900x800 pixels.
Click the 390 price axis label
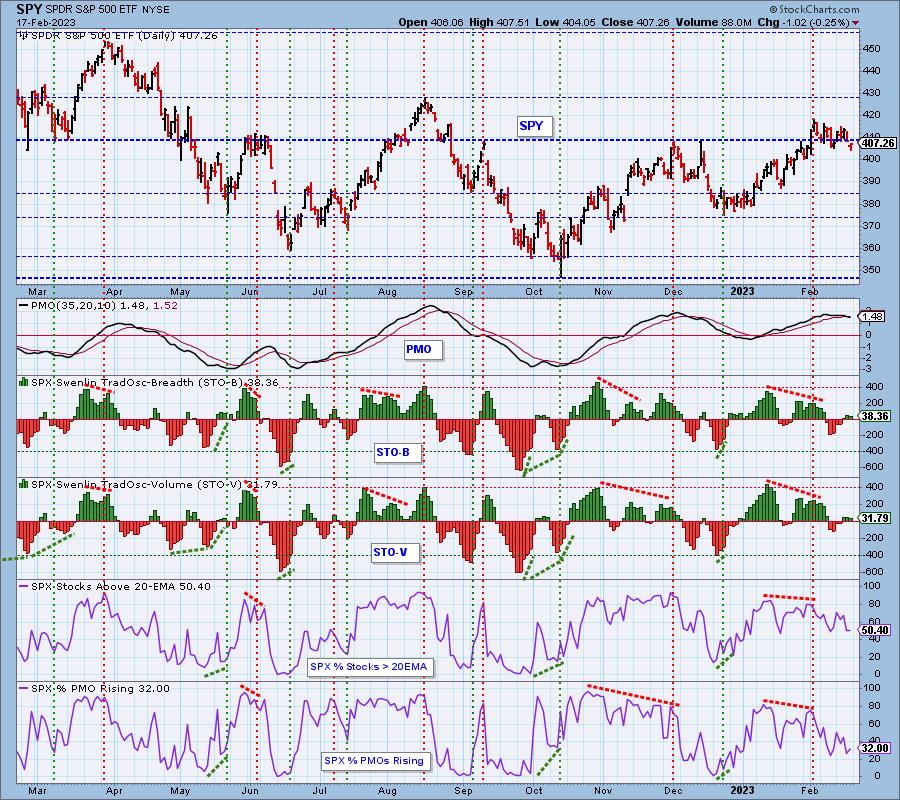pos(871,181)
